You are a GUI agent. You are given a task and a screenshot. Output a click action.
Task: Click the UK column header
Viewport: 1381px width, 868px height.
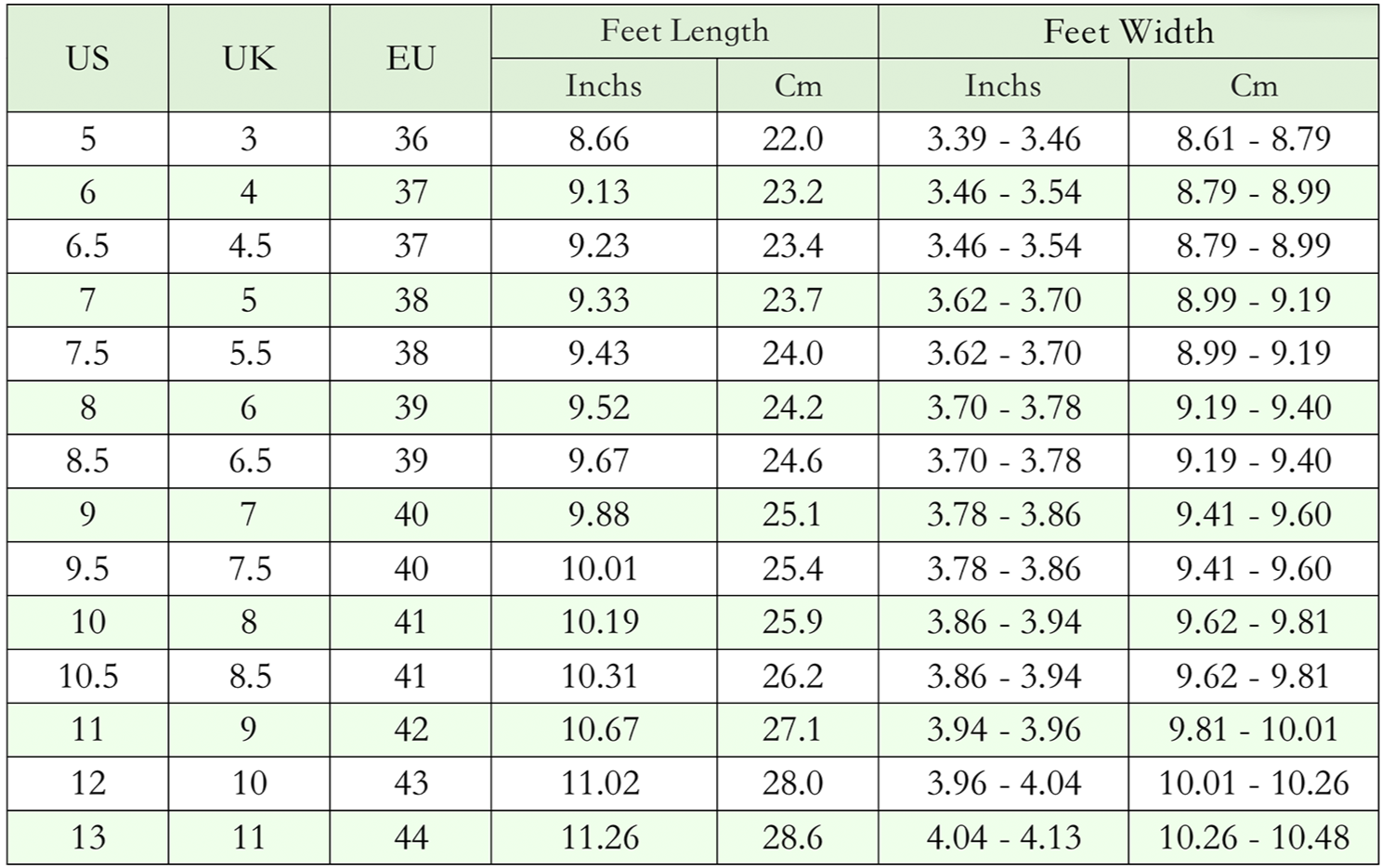[x=249, y=58]
